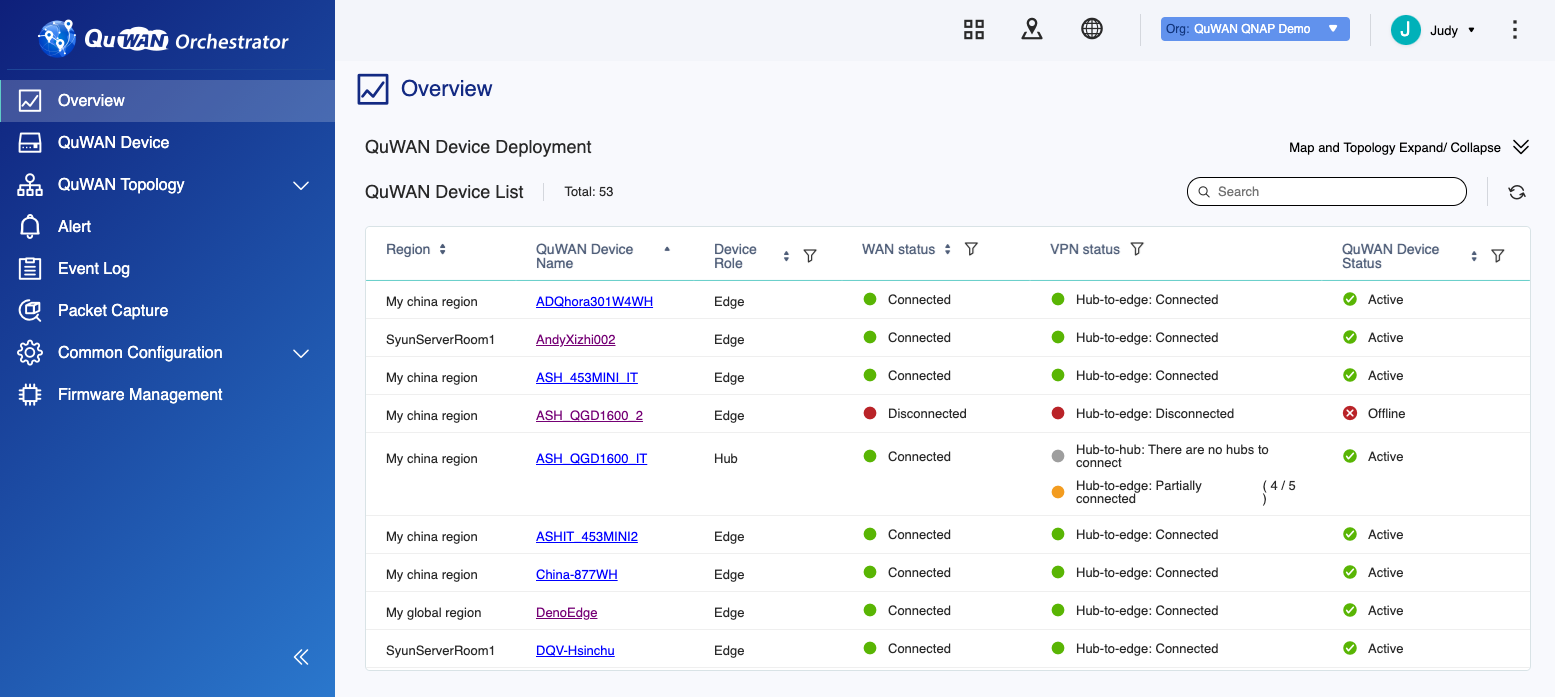The image size is (1555, 697).
Task: Open Alert in the sidebar
Action: 168,227
